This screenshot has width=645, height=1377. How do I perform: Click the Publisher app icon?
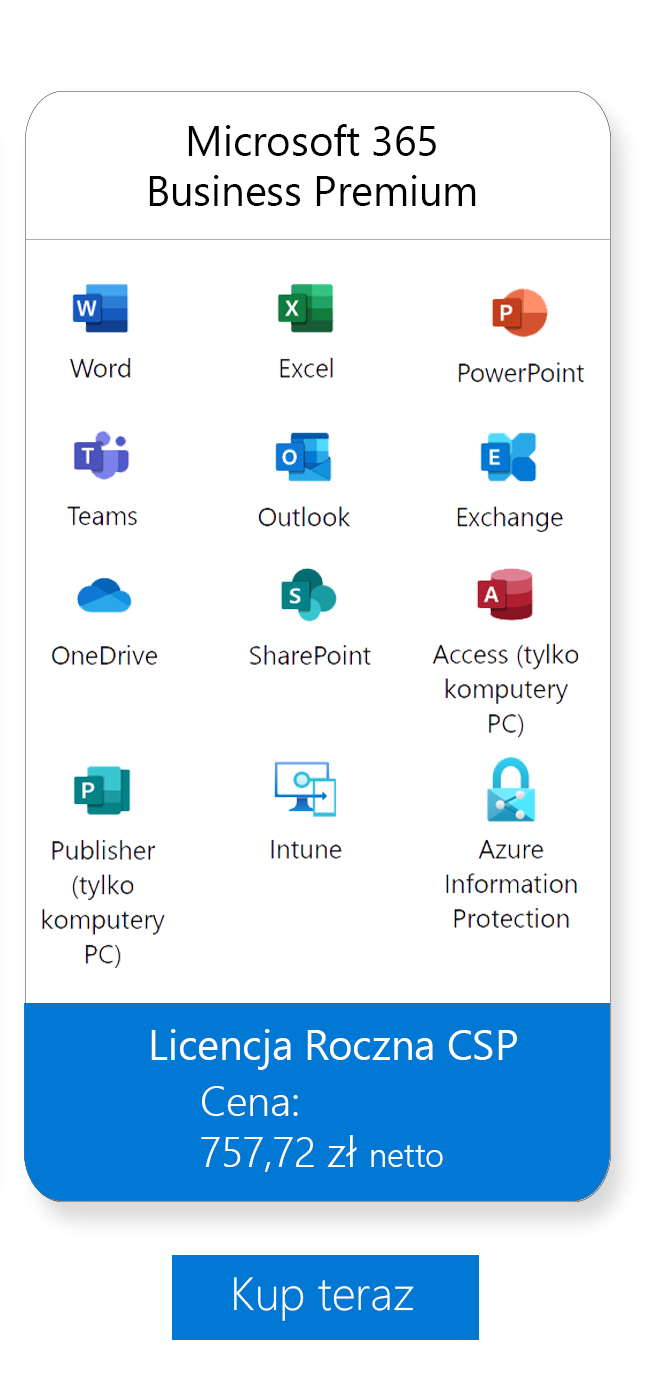(102, 791)
